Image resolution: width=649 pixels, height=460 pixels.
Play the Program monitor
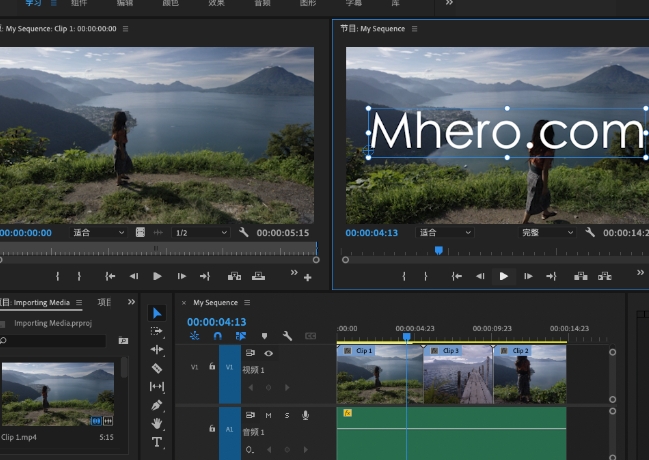(x=503, y=276)
